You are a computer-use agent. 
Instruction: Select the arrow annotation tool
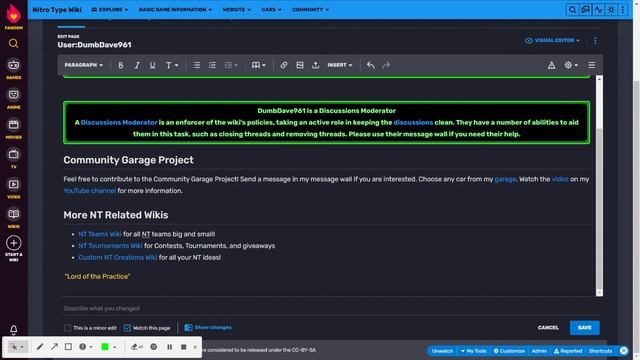[x=54, y=347]
